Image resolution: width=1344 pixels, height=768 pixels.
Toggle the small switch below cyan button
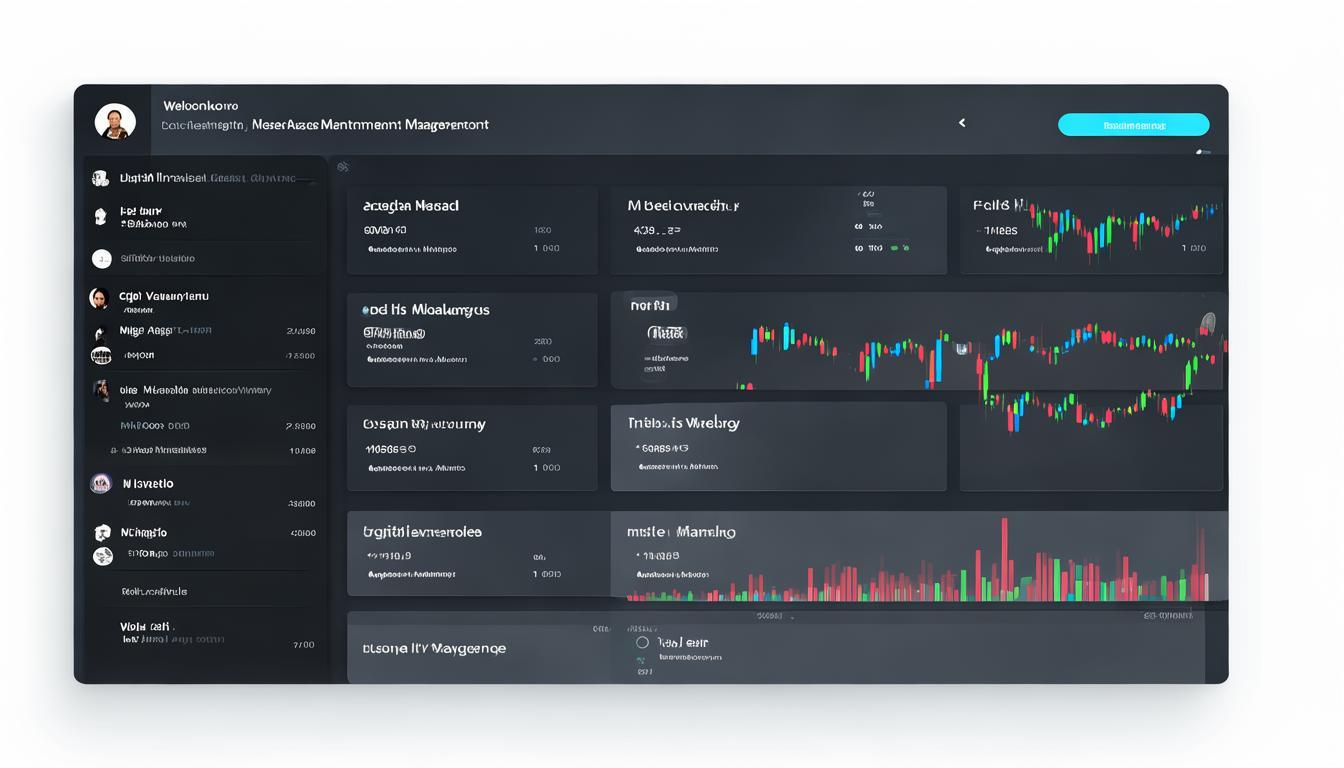1203,152
